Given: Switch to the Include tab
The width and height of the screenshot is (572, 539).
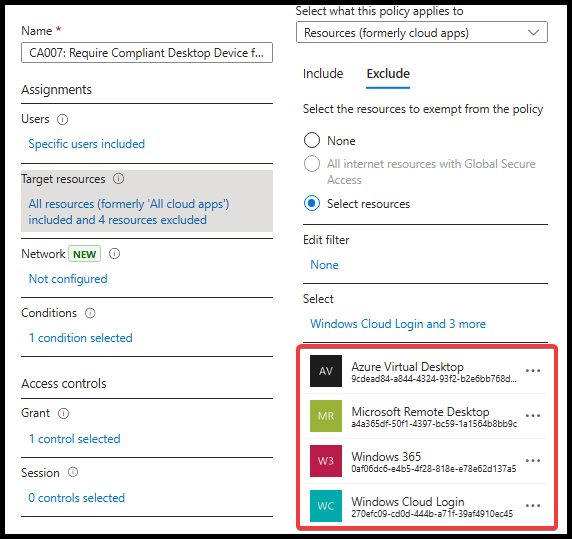Looking at the screenshot, I should [x=323, y=74].
